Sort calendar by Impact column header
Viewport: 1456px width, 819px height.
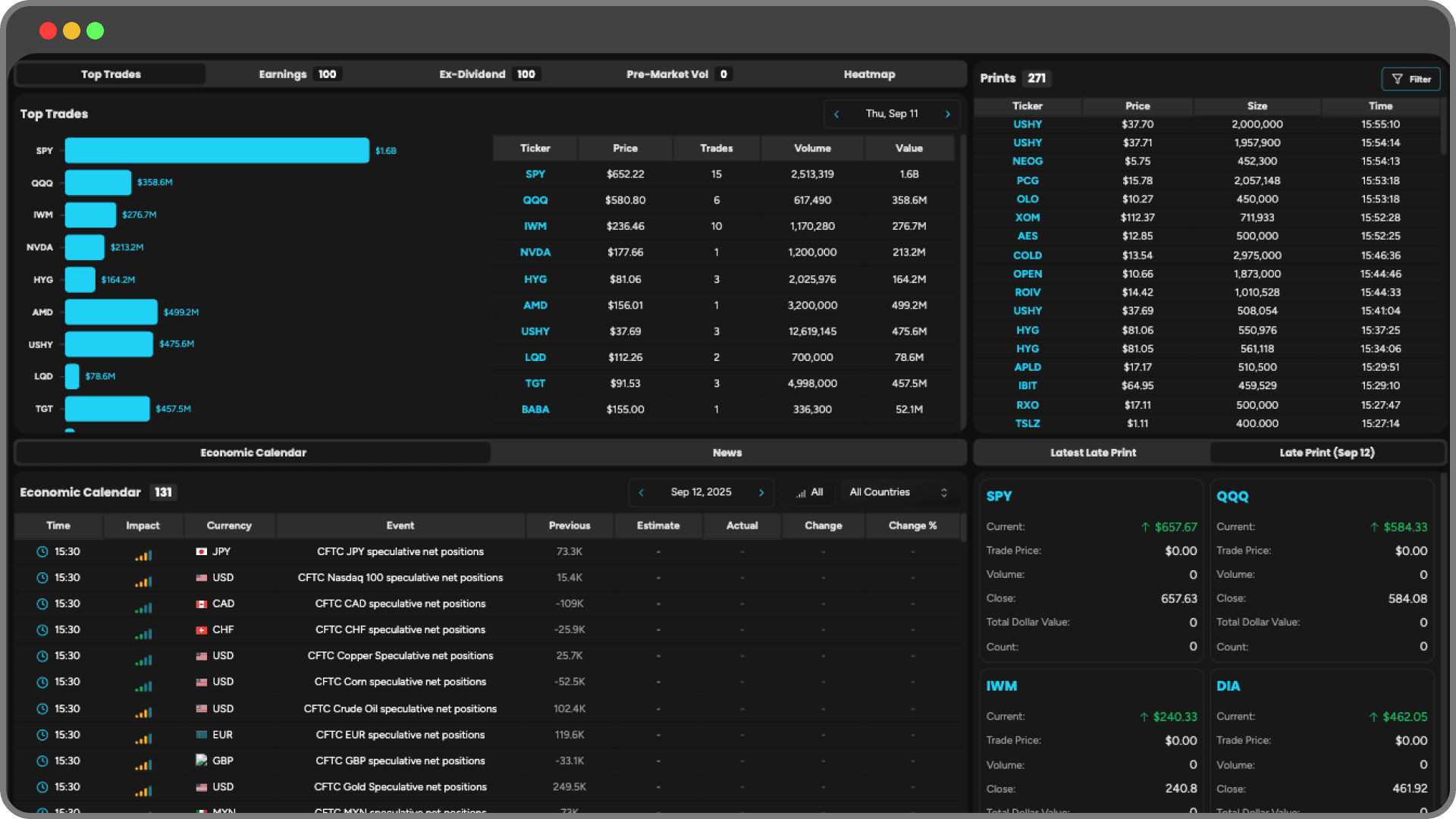tap(143, 526)
